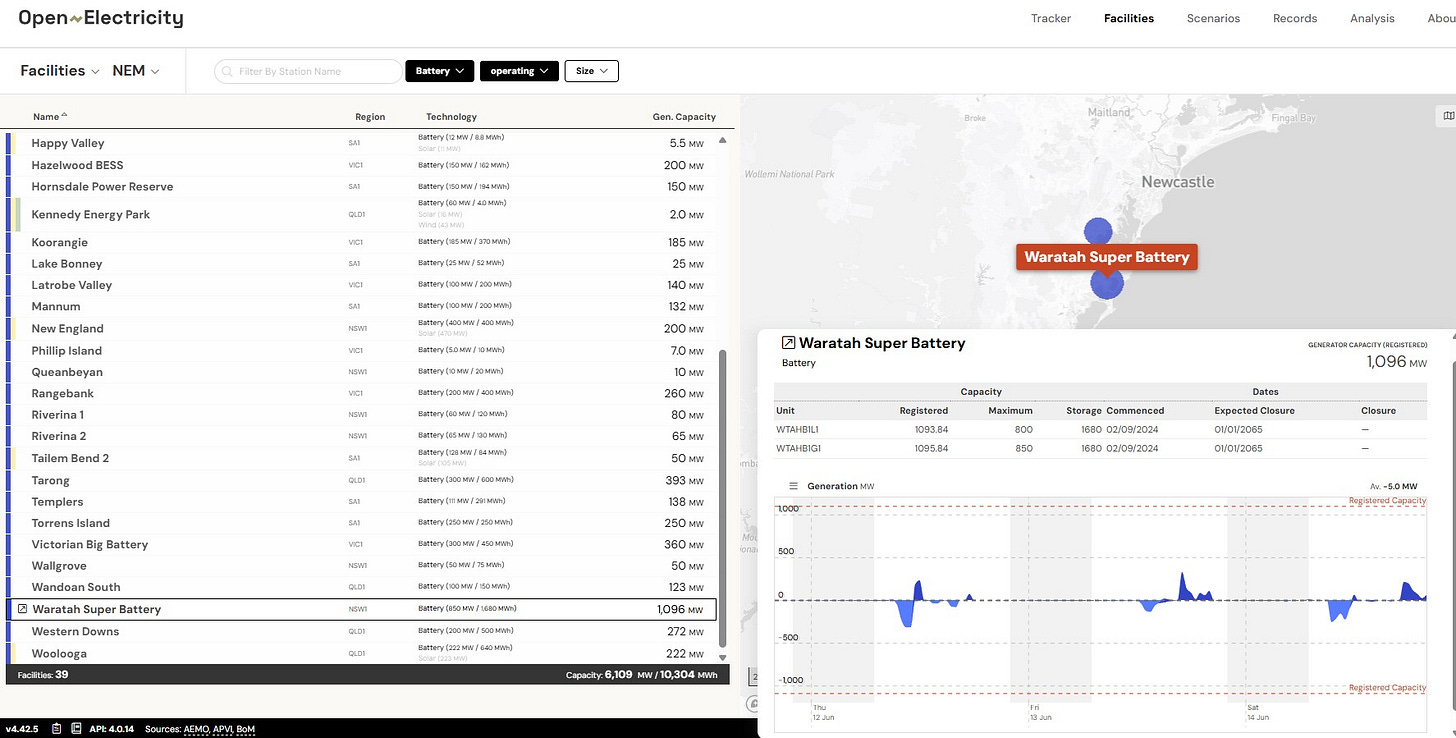The width and height of the screenshot is (1456, 738).
Task: Select the Templers facility
Action: [361, 502]
